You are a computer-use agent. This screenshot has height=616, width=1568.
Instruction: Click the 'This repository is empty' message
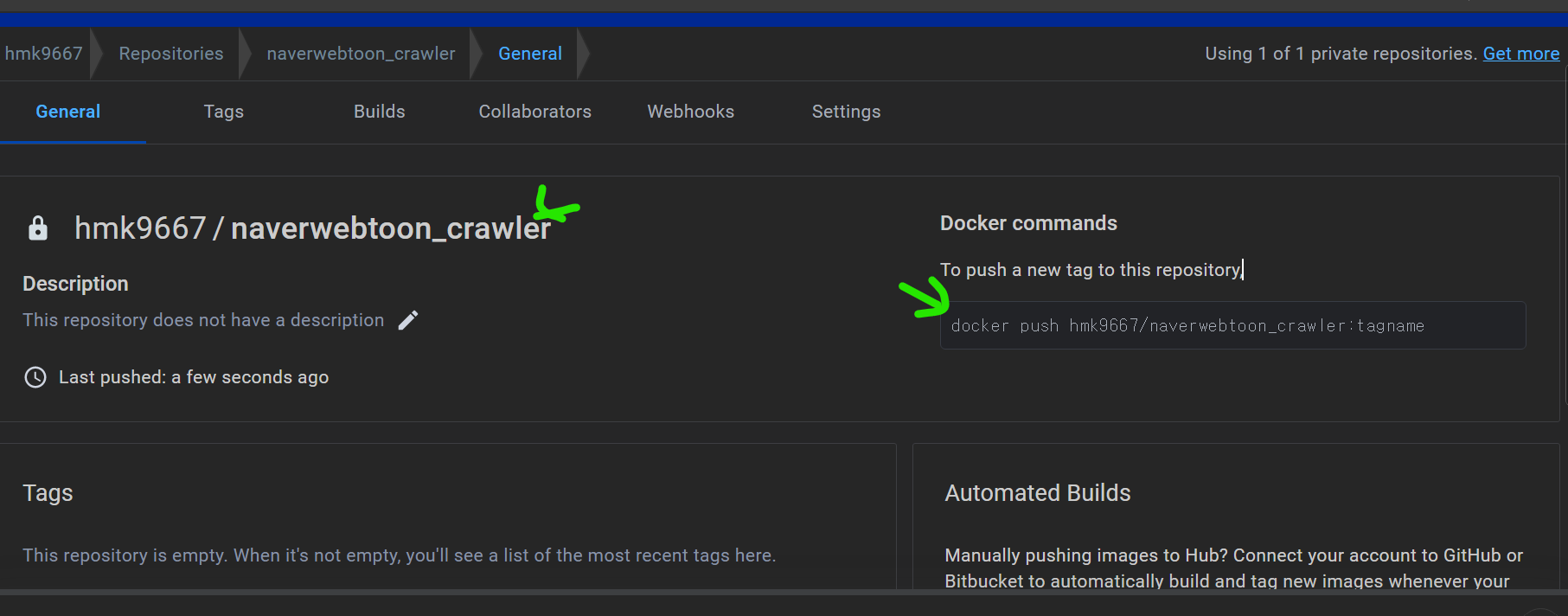coord(399,555)
